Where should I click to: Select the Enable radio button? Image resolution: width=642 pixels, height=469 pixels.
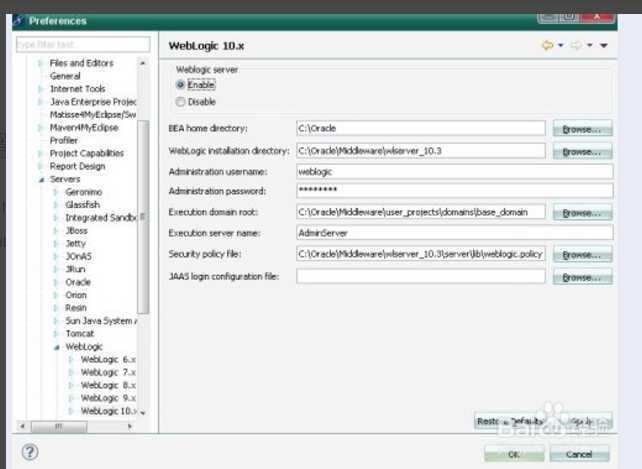coord(180,85)
